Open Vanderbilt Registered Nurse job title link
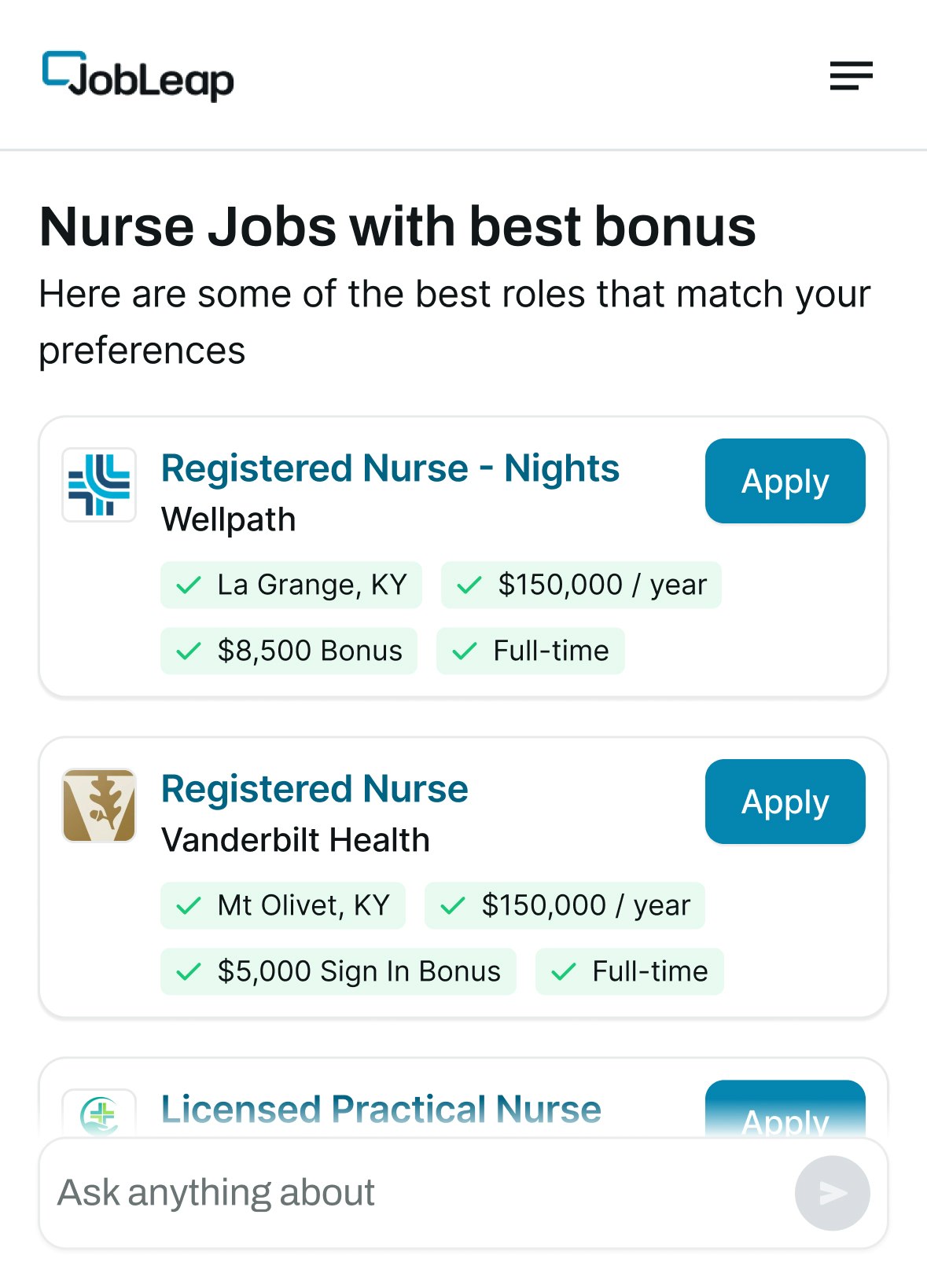 coord(315,789)
